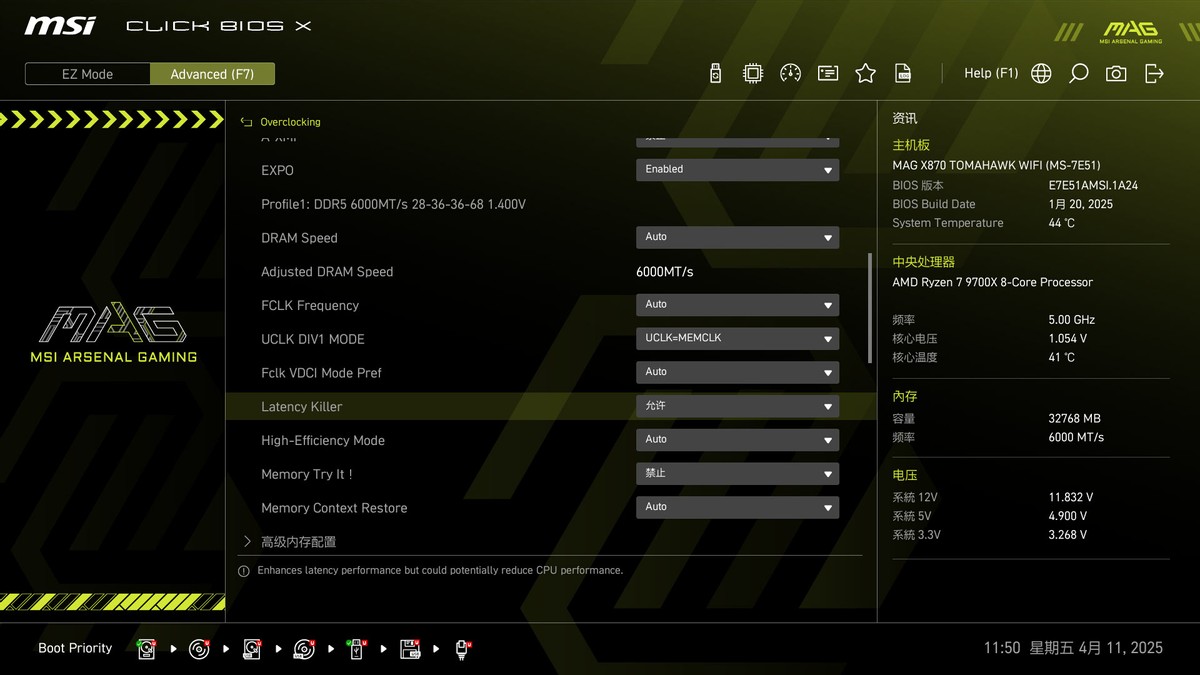The image size is (1200, 675).
Task: Open the Memory Try It ! dropdown
Action: click(737, 473)
